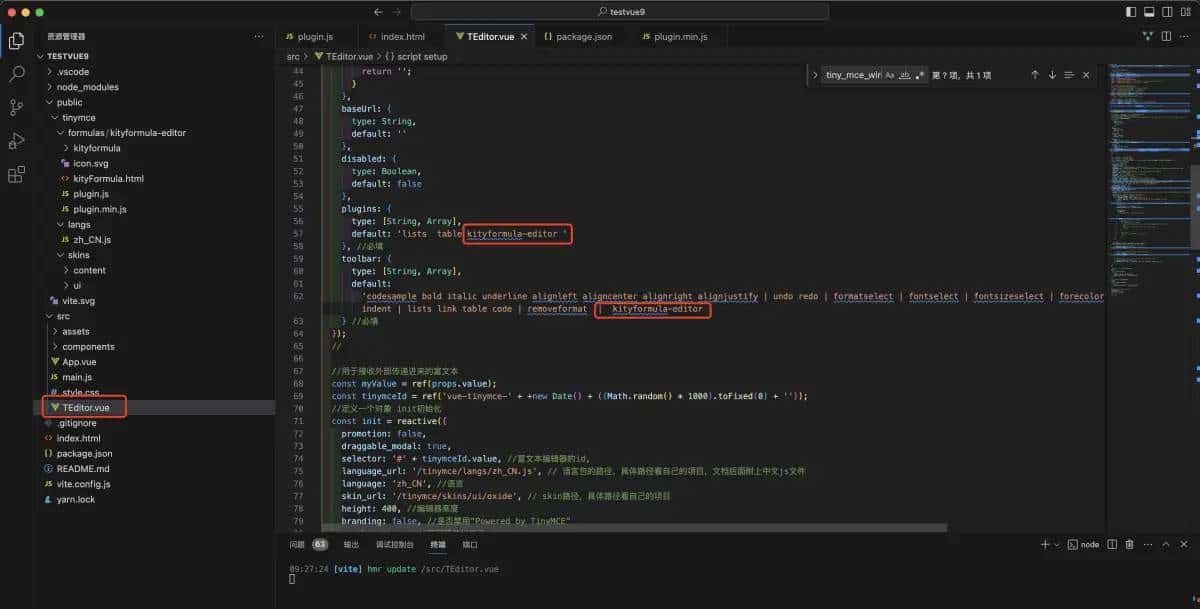Open the Run and Debug view
This screenshot has width=1200, height=609.
16,140
